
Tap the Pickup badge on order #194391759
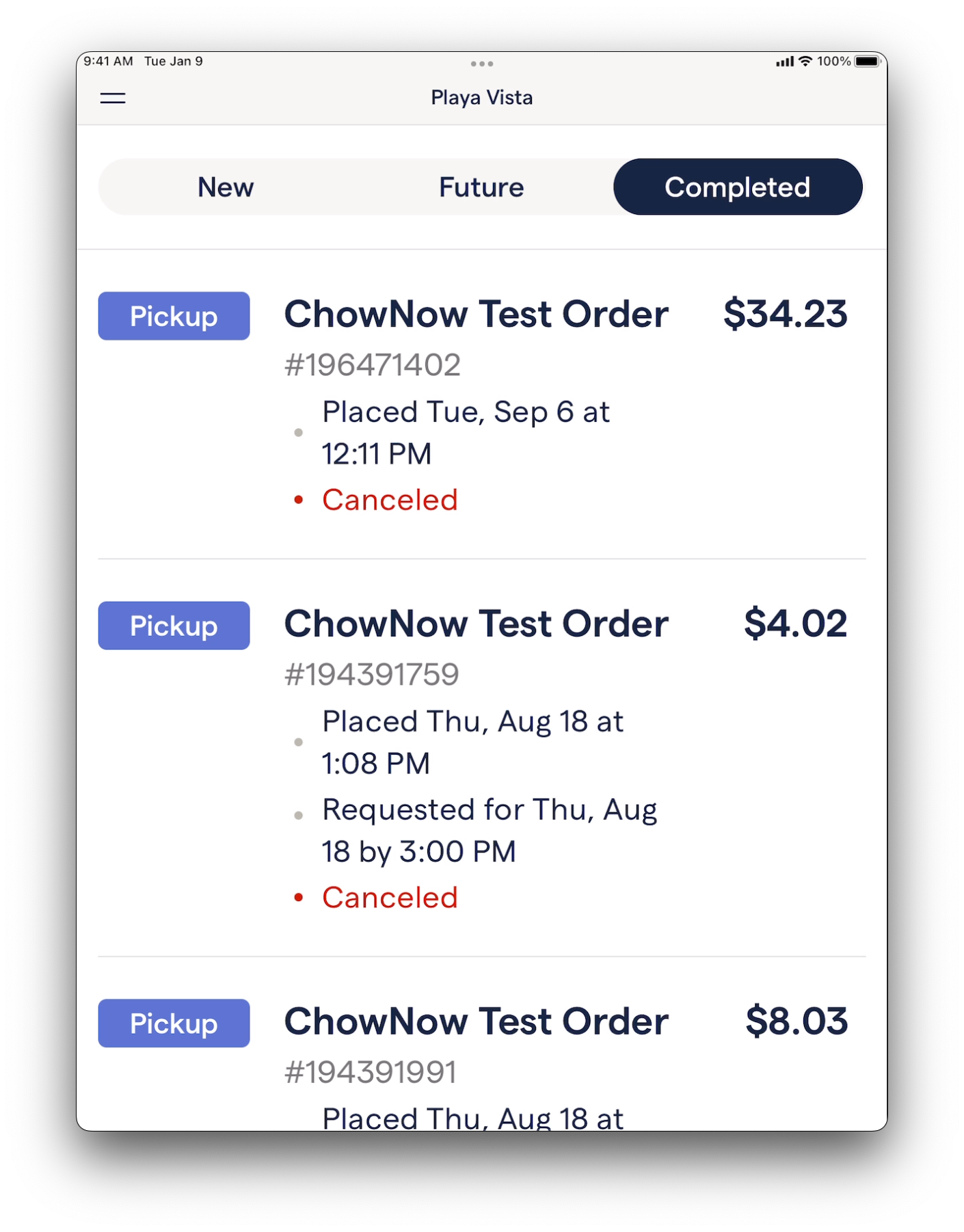tap(174, 626)
